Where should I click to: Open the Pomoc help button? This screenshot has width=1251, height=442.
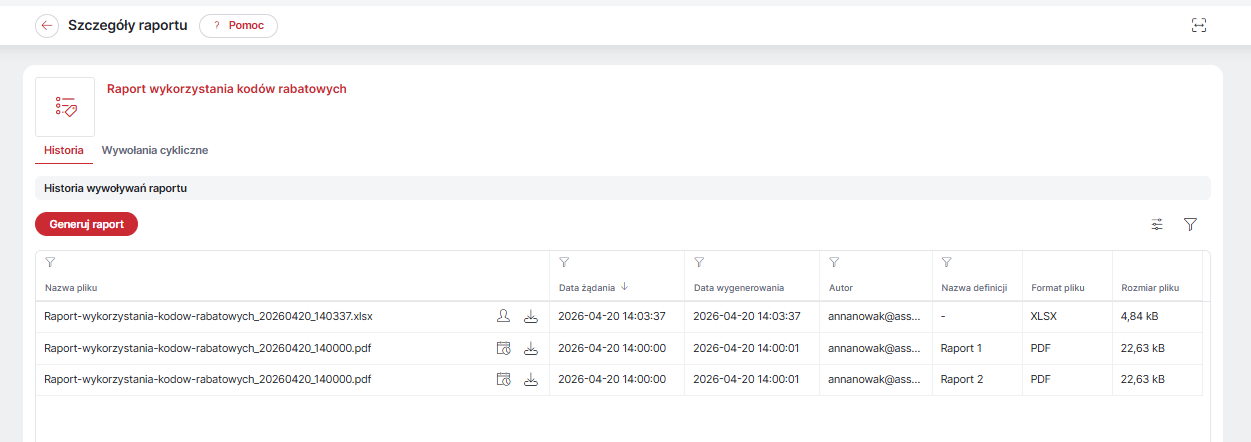pyautogui.click(x=238, y=26)
